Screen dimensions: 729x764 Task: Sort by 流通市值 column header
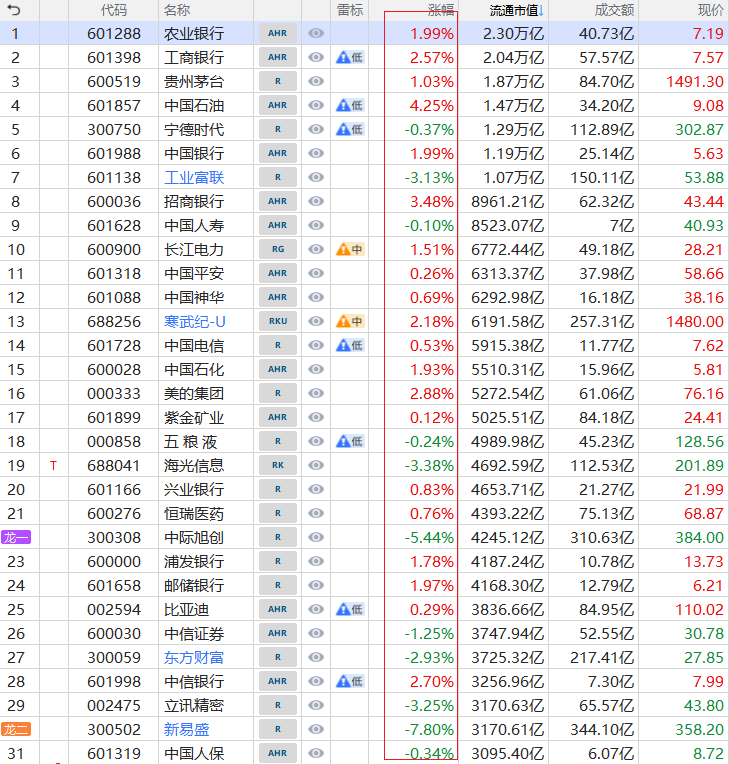click(517, 10)
